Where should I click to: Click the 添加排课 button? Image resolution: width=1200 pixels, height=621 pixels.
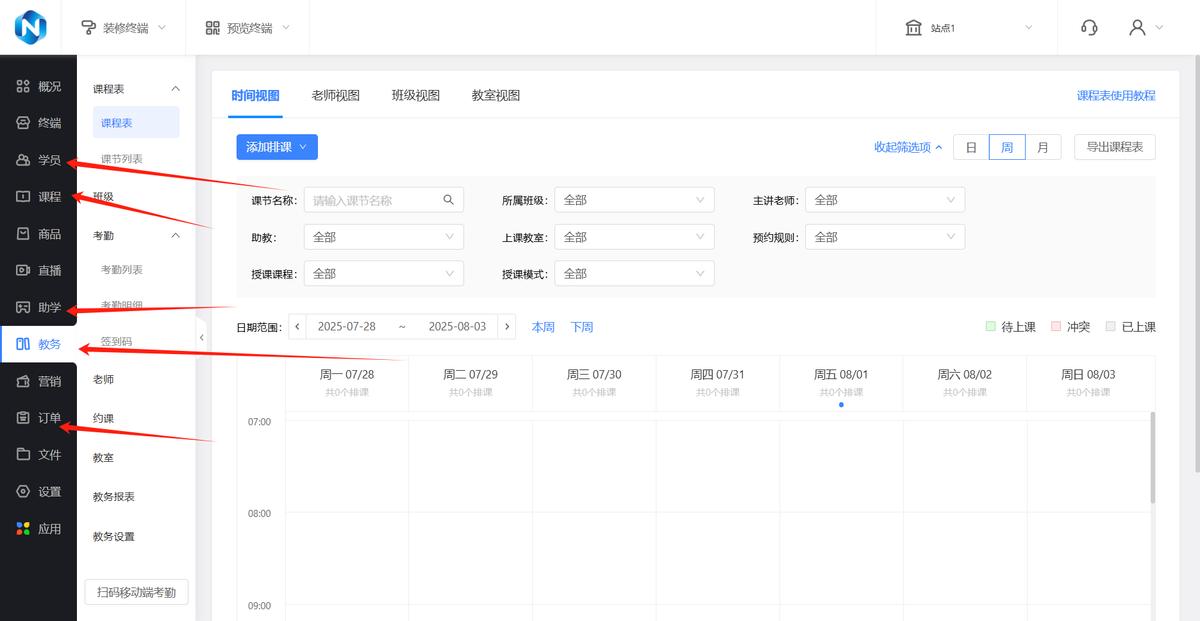[277, 146]
